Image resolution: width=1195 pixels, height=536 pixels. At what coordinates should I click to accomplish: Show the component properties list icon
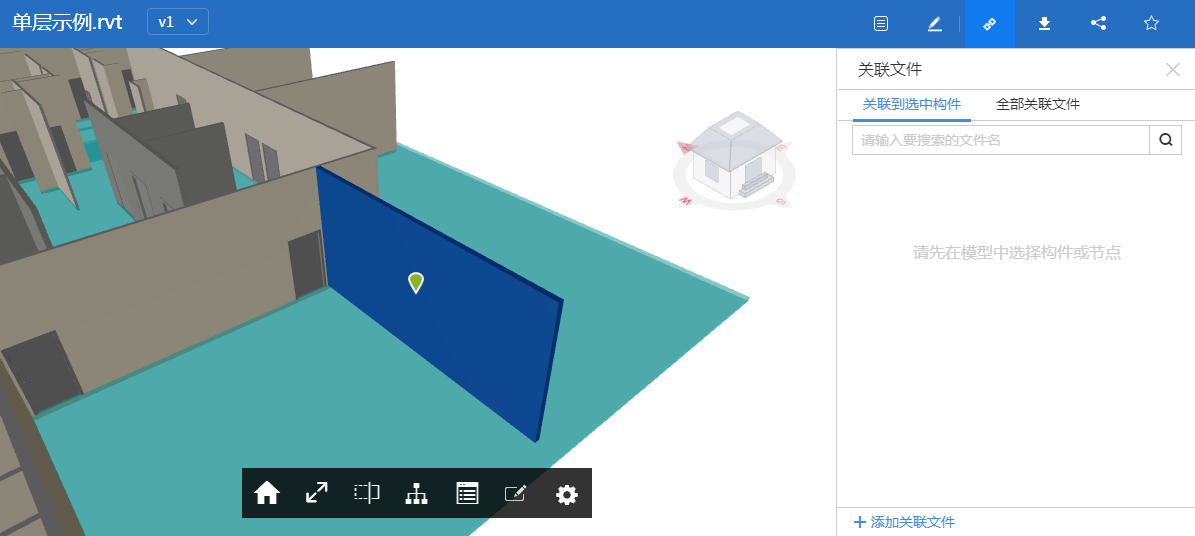click(467, 493)
